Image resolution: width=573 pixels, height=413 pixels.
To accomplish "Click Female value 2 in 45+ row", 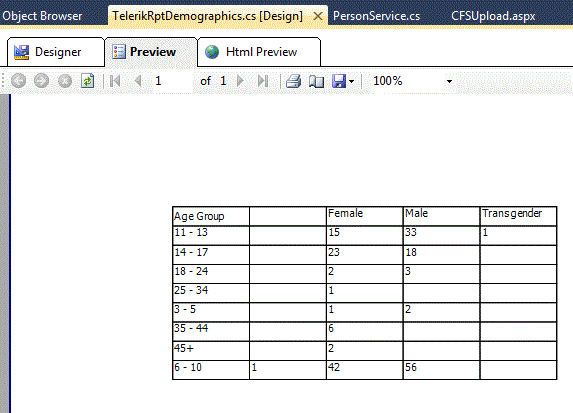I will click(x=364, y=351).
